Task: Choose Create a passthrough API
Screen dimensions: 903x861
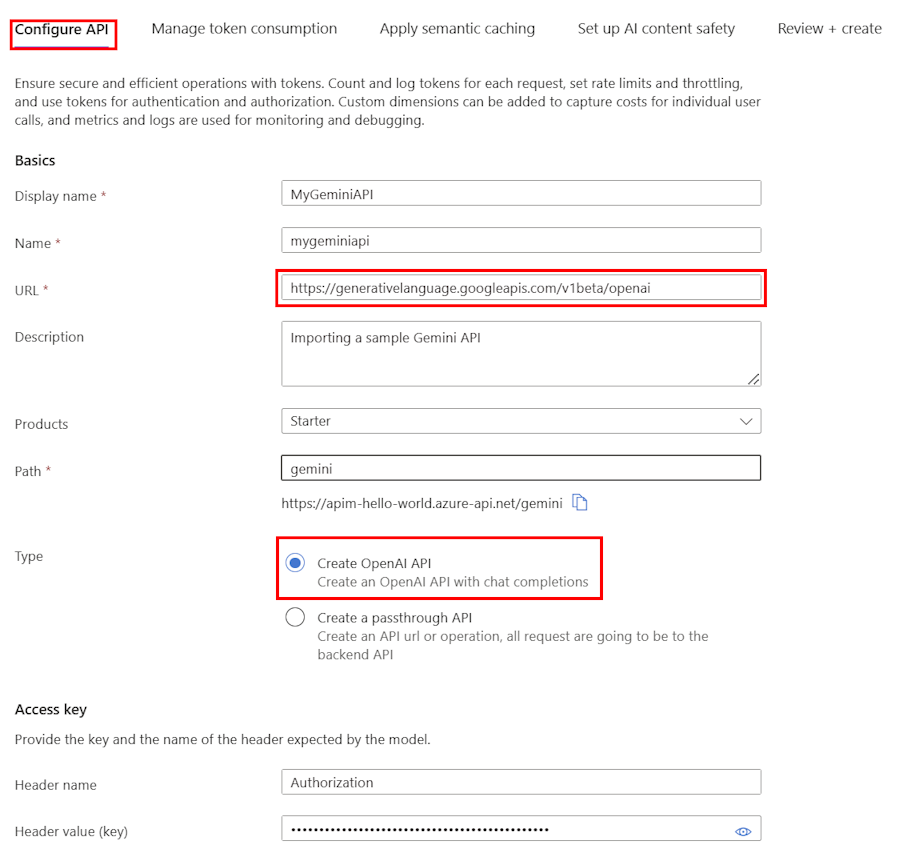Action: [295, 618]
